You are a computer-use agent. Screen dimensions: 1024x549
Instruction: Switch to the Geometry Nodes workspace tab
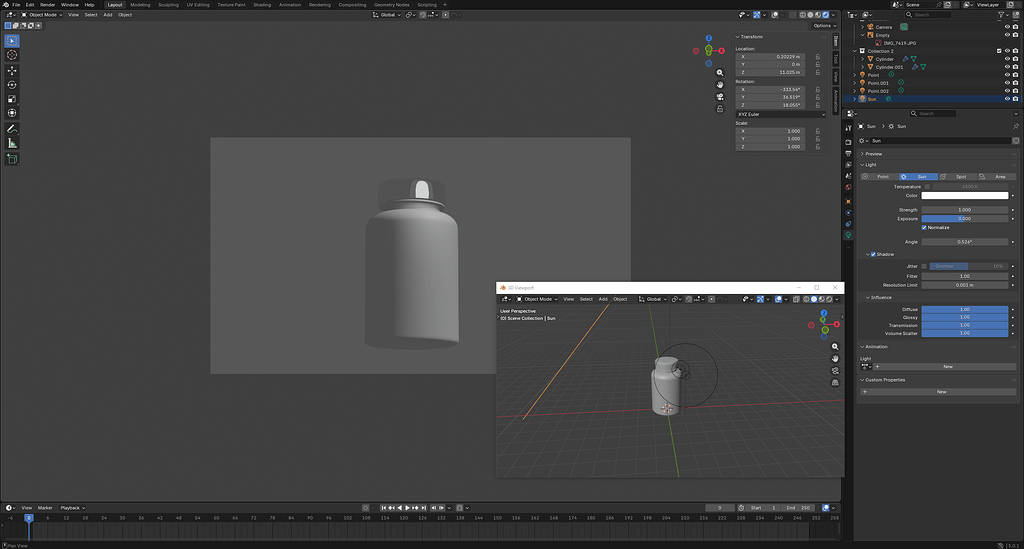pos(392,5)
